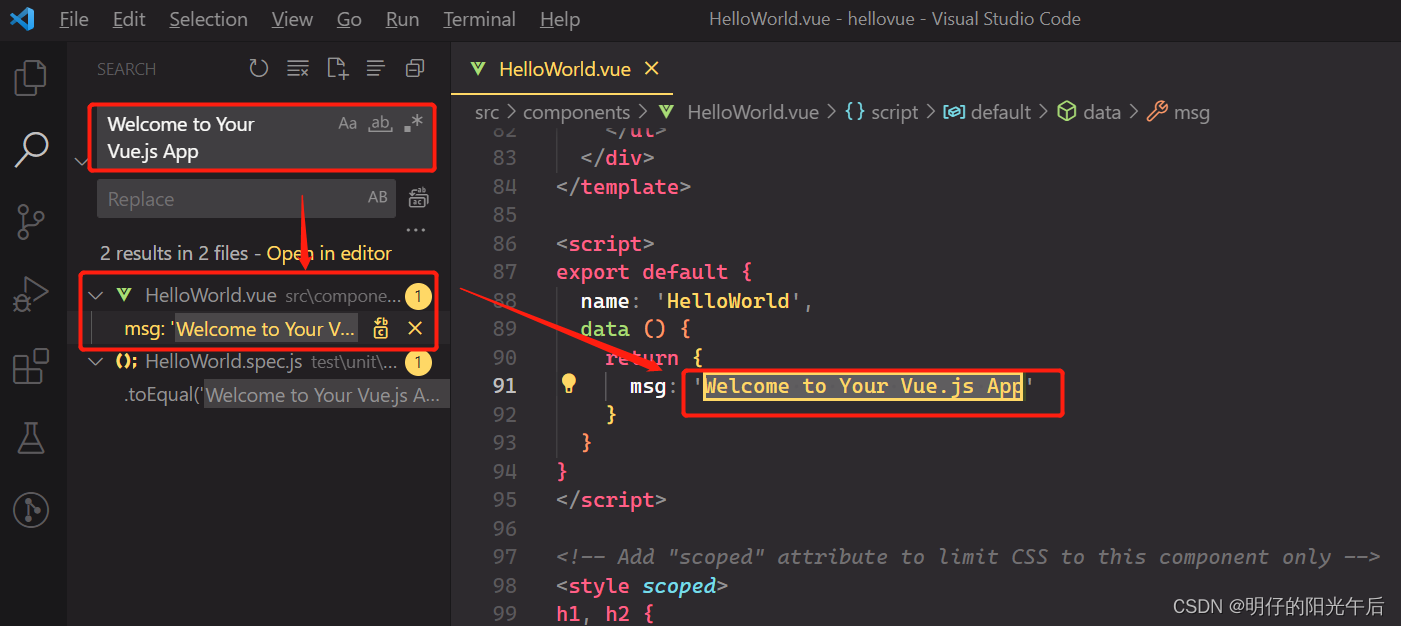The image size is (1401, 626).
Task: Select the Source Control icon
Action: [31, 221]
